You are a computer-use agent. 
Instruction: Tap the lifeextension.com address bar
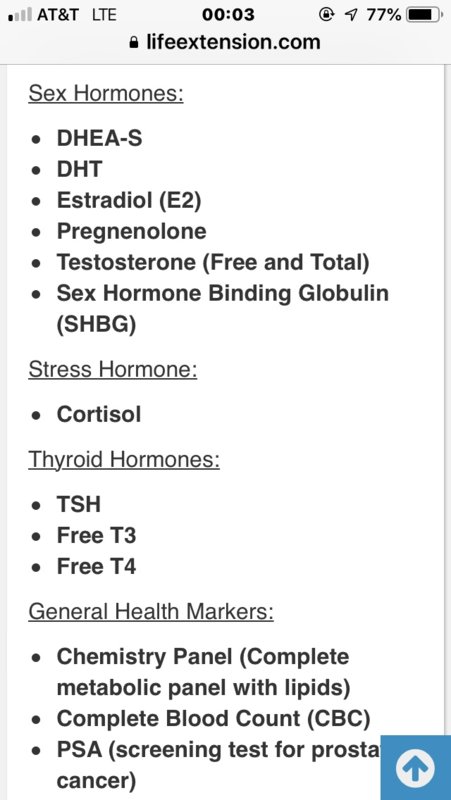[x=226, y=42]
